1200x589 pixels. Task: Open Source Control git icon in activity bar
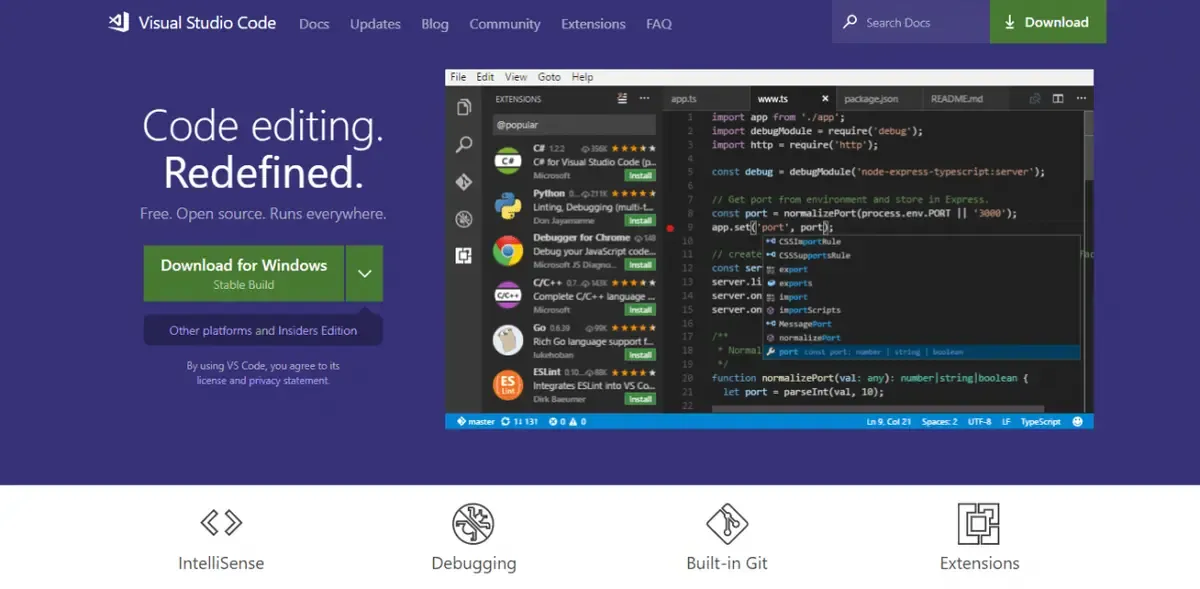tap(464, 182)
